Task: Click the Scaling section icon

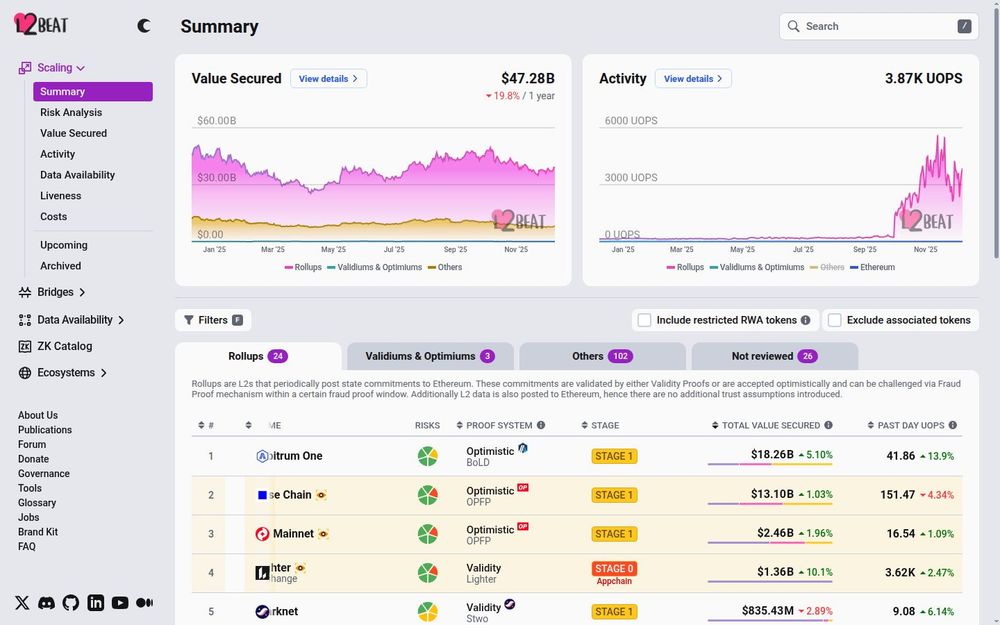Action: (x=25, y=68)
